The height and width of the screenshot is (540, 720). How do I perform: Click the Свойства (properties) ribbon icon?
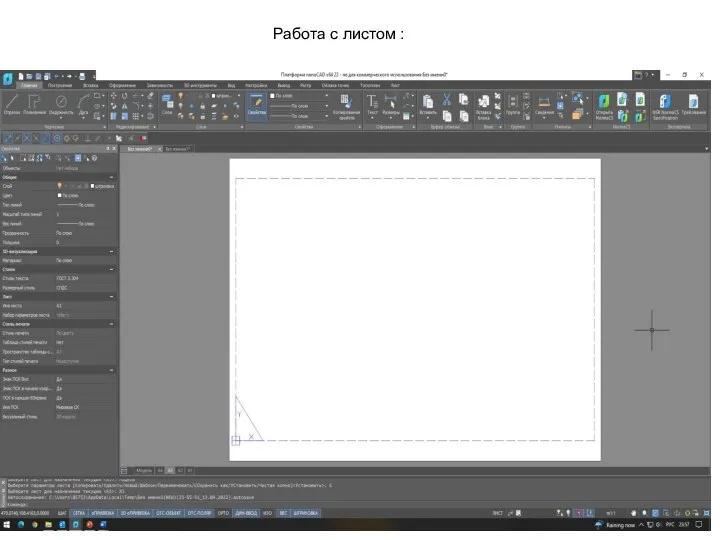point(256,104)
